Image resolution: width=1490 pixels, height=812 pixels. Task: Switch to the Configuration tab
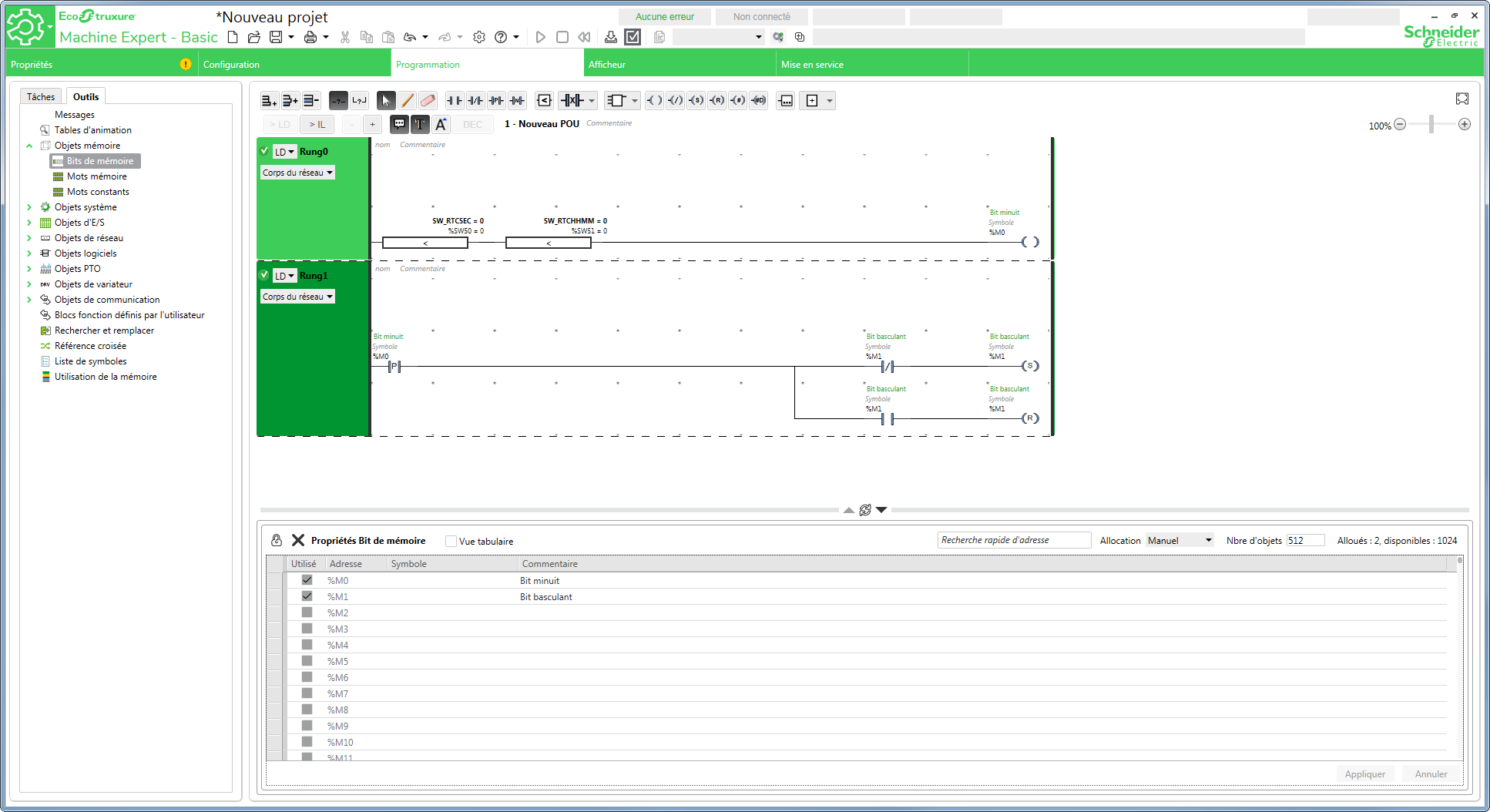[231, 65]
